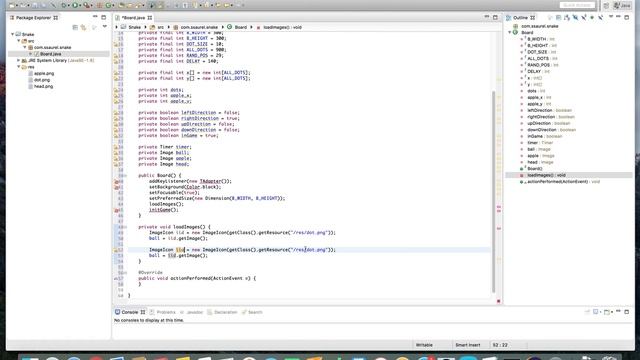This screenshot has height=360, width=640.
Task: Collapse the res folder node
Action: click(19, 67)
